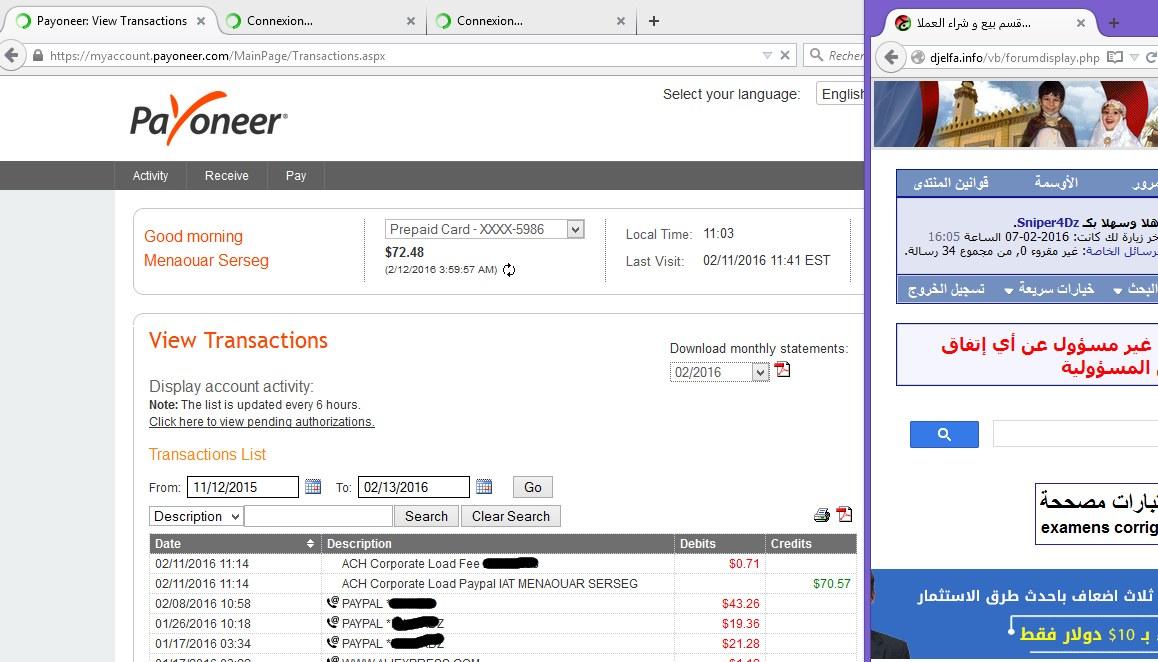
Task: Click the To date field showing 02/13/2016
Action: 414,487
